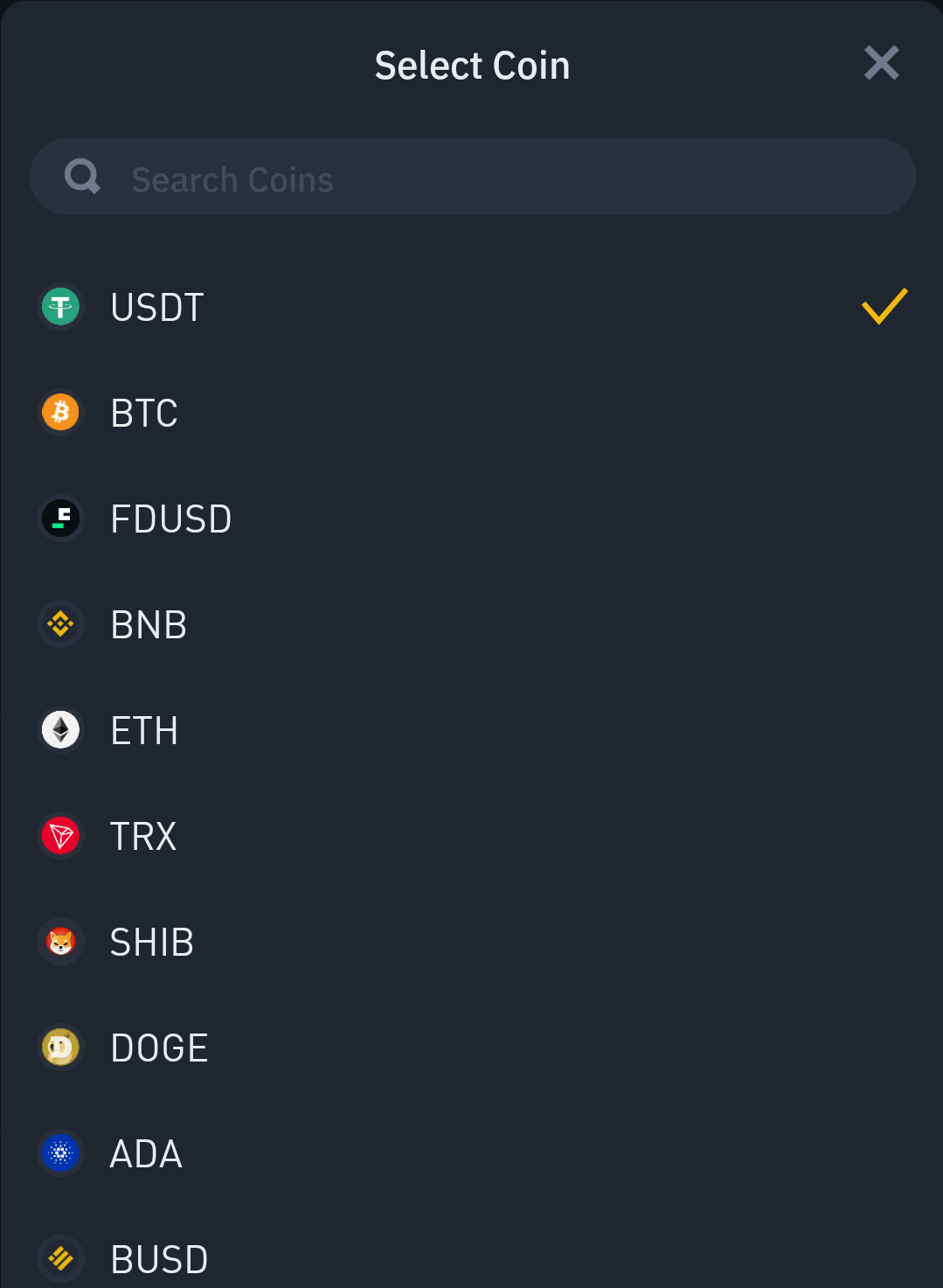Viewport: 943px width, 1288px height.
Task: Click the Ethereum logo icon
Action: tap(60, 730)
